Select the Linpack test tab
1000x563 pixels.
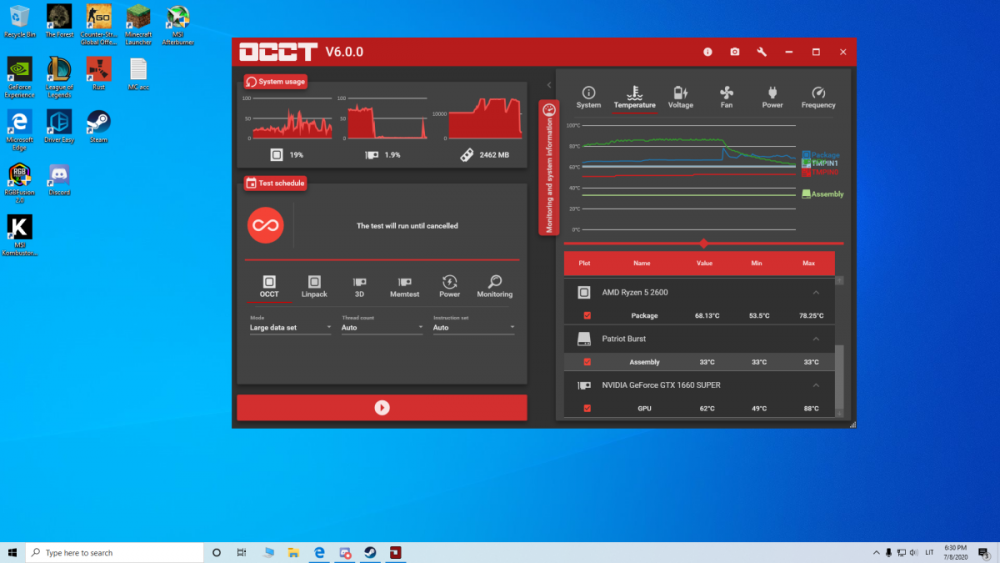314,286
